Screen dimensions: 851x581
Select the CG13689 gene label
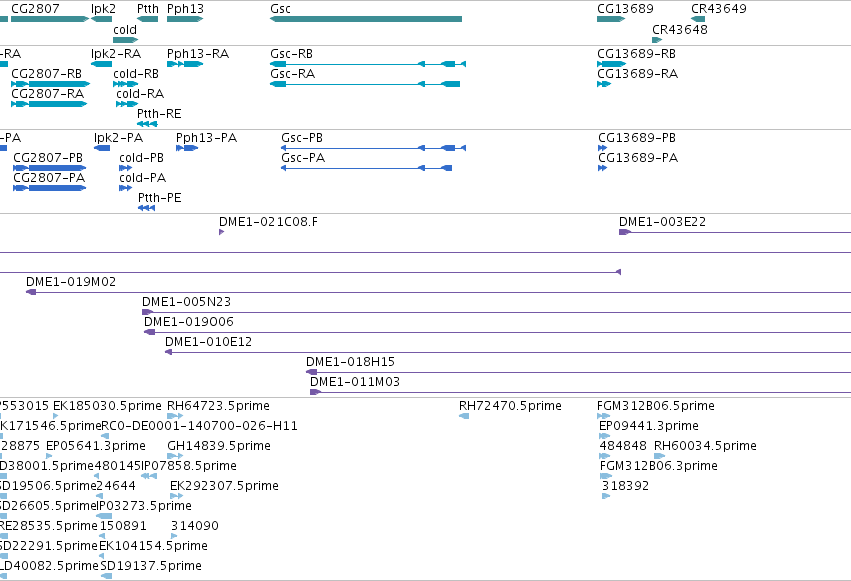coord(625,9)
